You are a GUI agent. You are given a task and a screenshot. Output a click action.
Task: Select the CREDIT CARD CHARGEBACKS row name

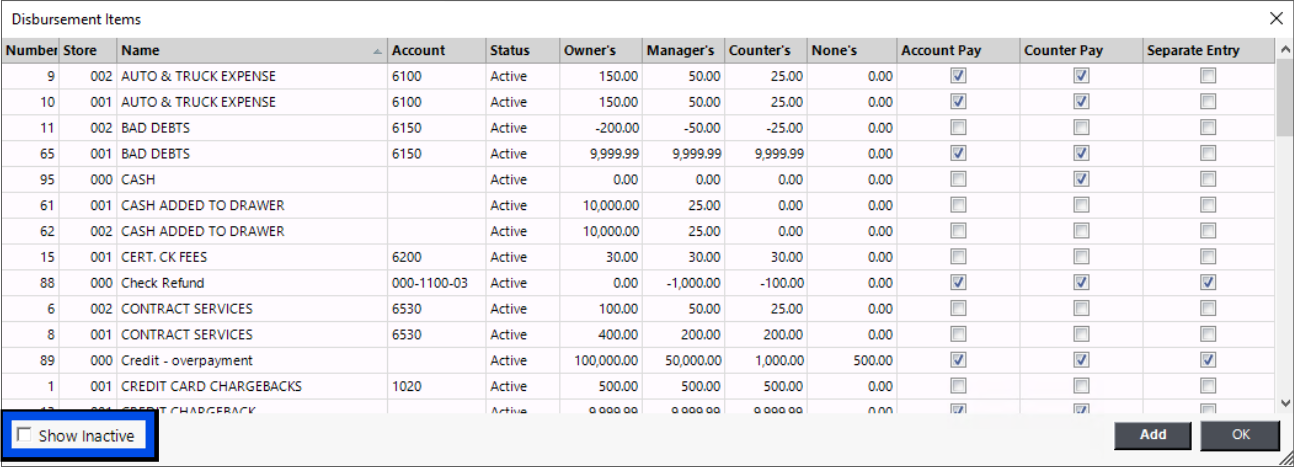[211, 386]
